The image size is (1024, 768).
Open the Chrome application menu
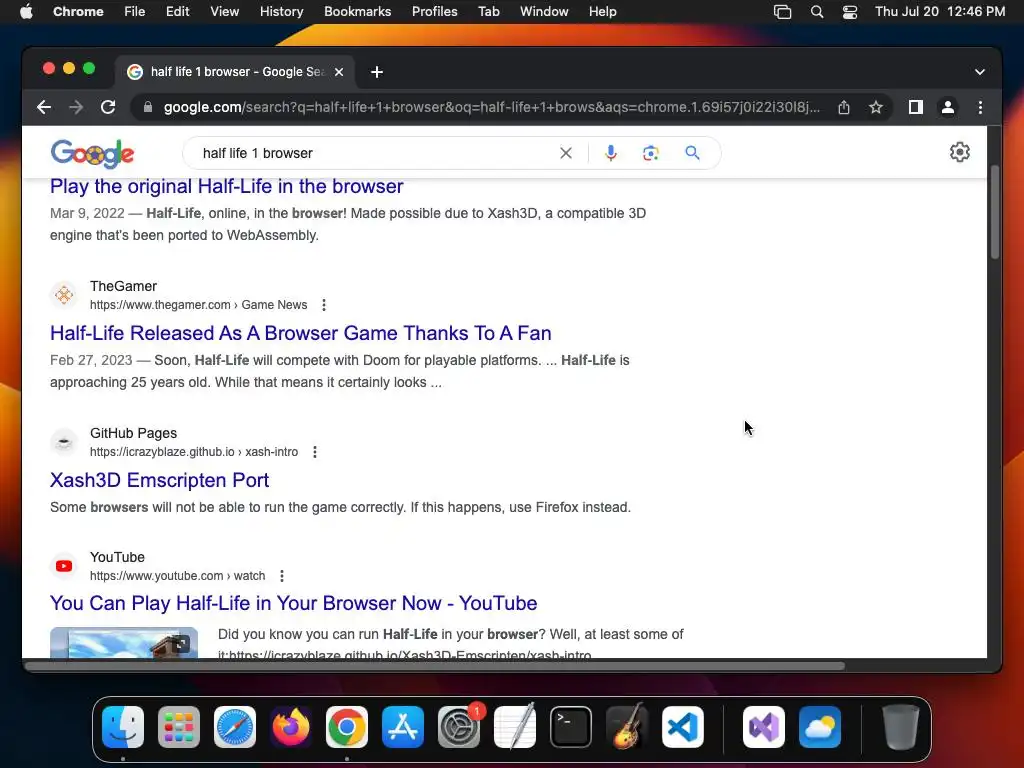pyautogui.click(x=78, y=12)
